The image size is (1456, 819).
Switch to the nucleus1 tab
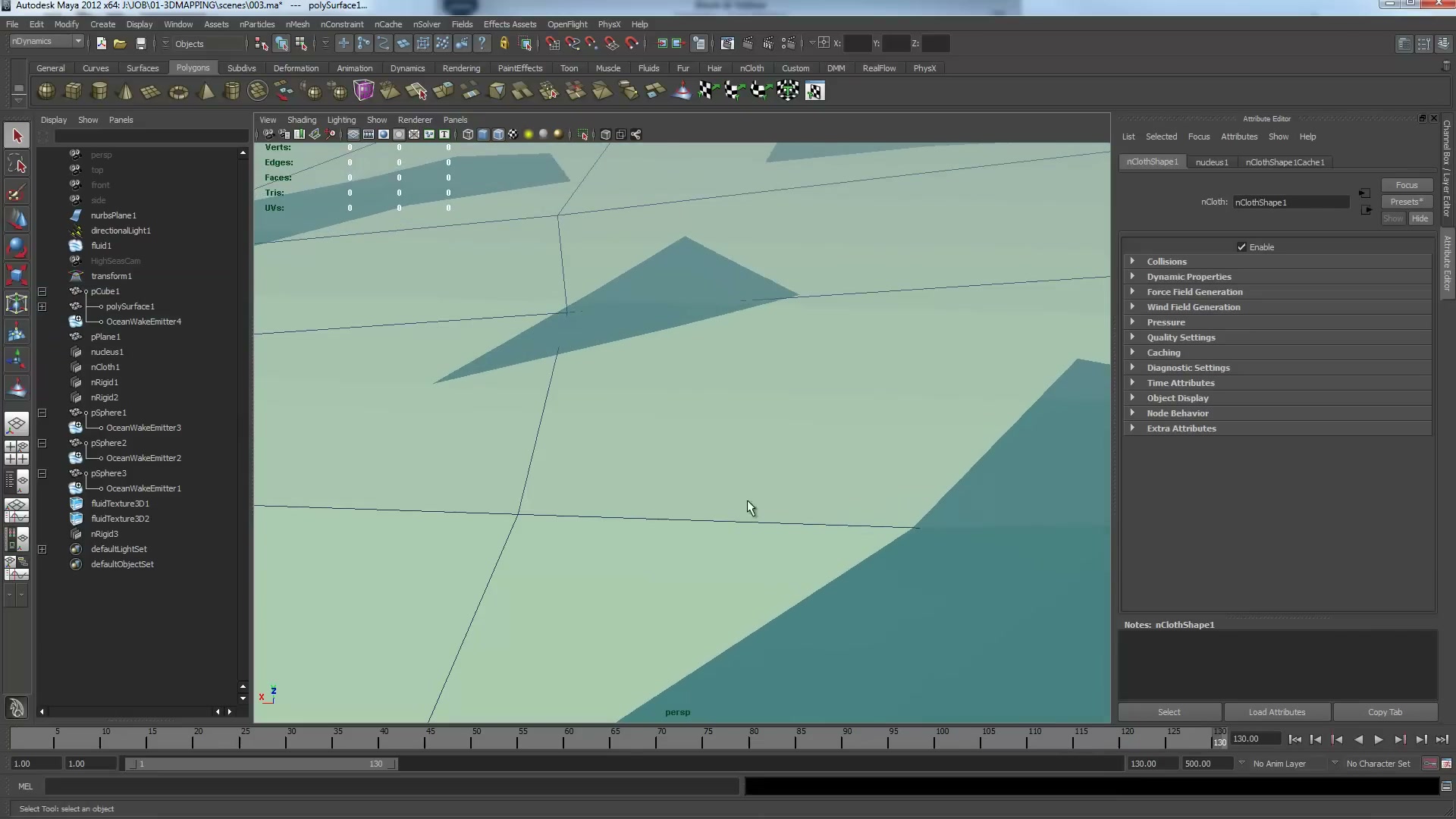1211,162
